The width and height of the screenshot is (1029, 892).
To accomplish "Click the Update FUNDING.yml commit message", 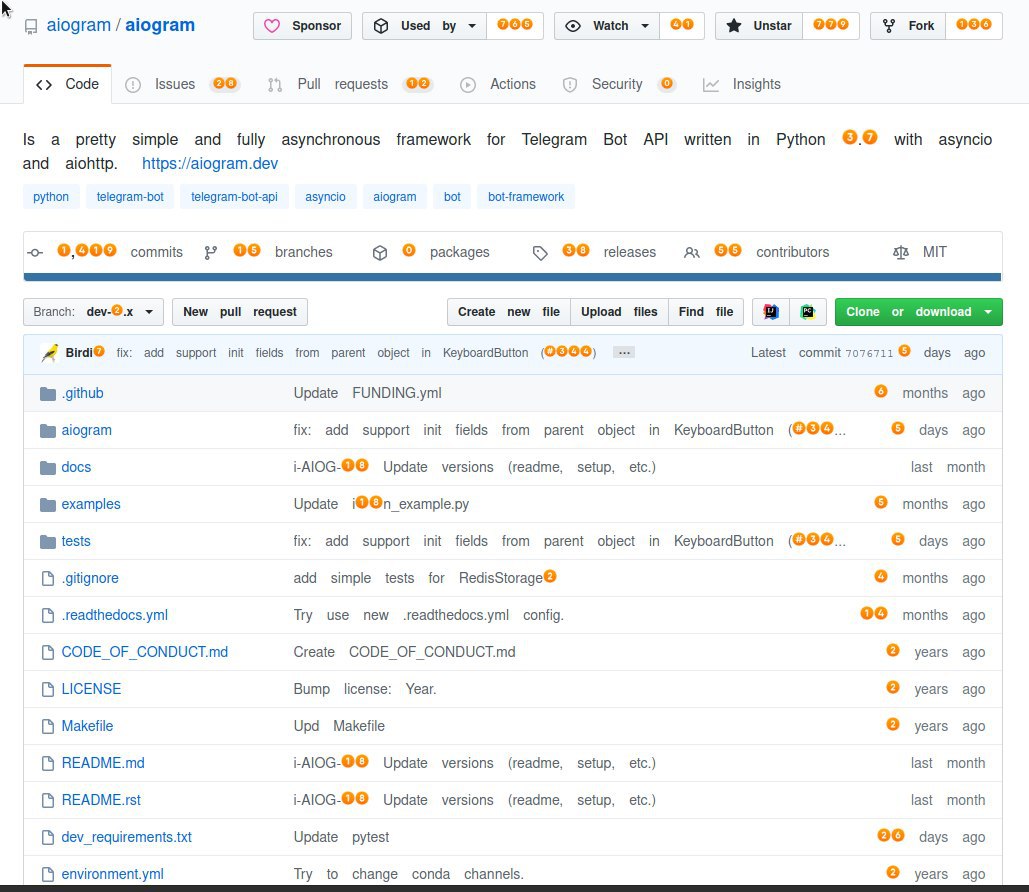I will (x=368, y=393).
